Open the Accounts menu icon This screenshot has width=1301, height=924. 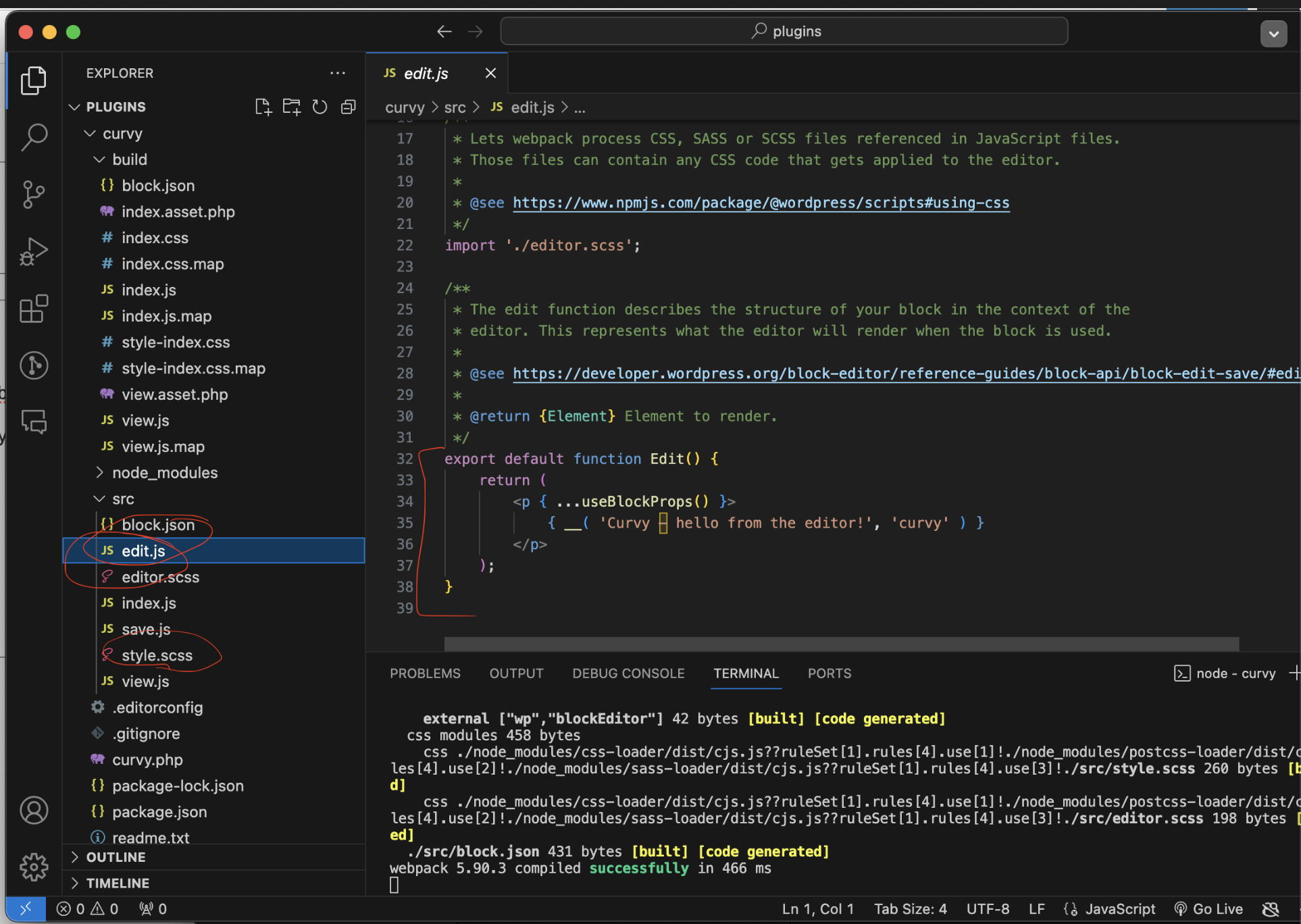click(33, 810)
